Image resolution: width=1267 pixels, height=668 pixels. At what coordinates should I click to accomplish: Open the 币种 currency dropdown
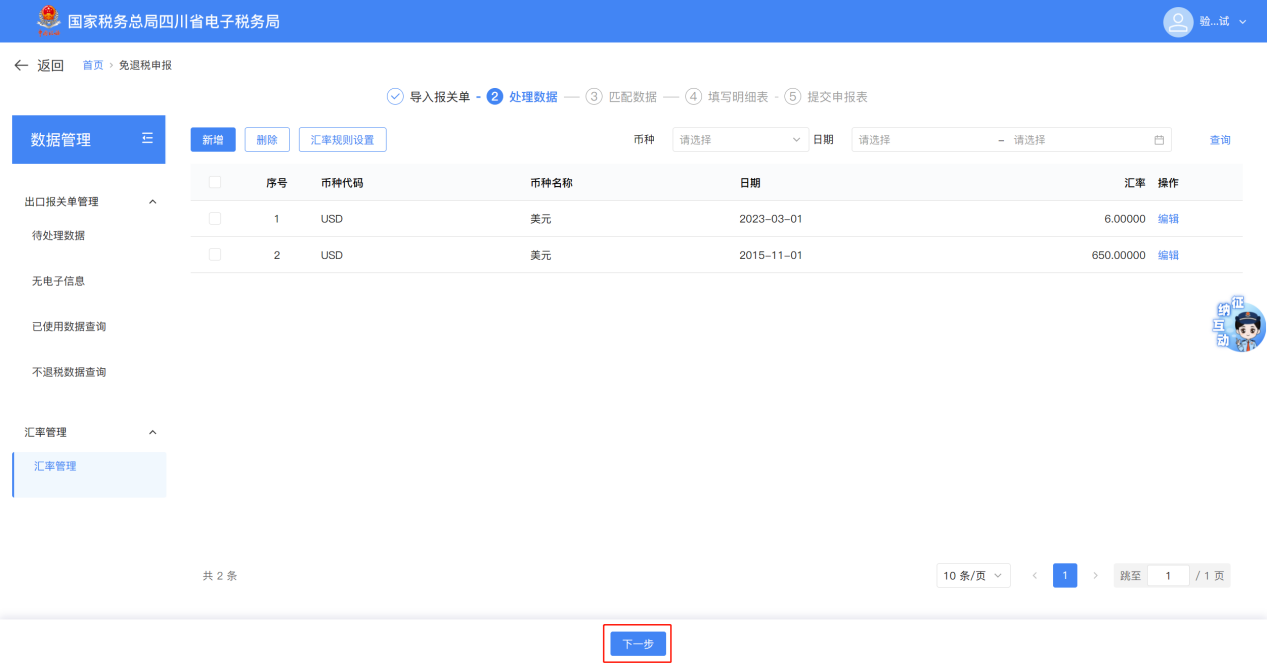click(x=740, y=140)
